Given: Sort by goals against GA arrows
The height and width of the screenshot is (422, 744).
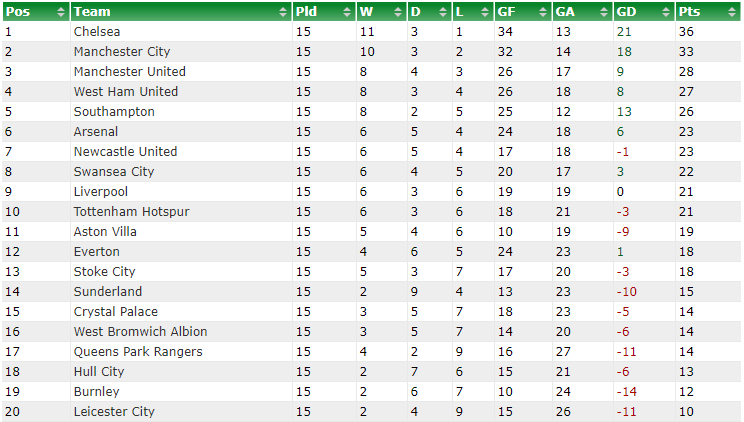Looking at the screenshot, I should pyautogui.click(x=604, y=12).
